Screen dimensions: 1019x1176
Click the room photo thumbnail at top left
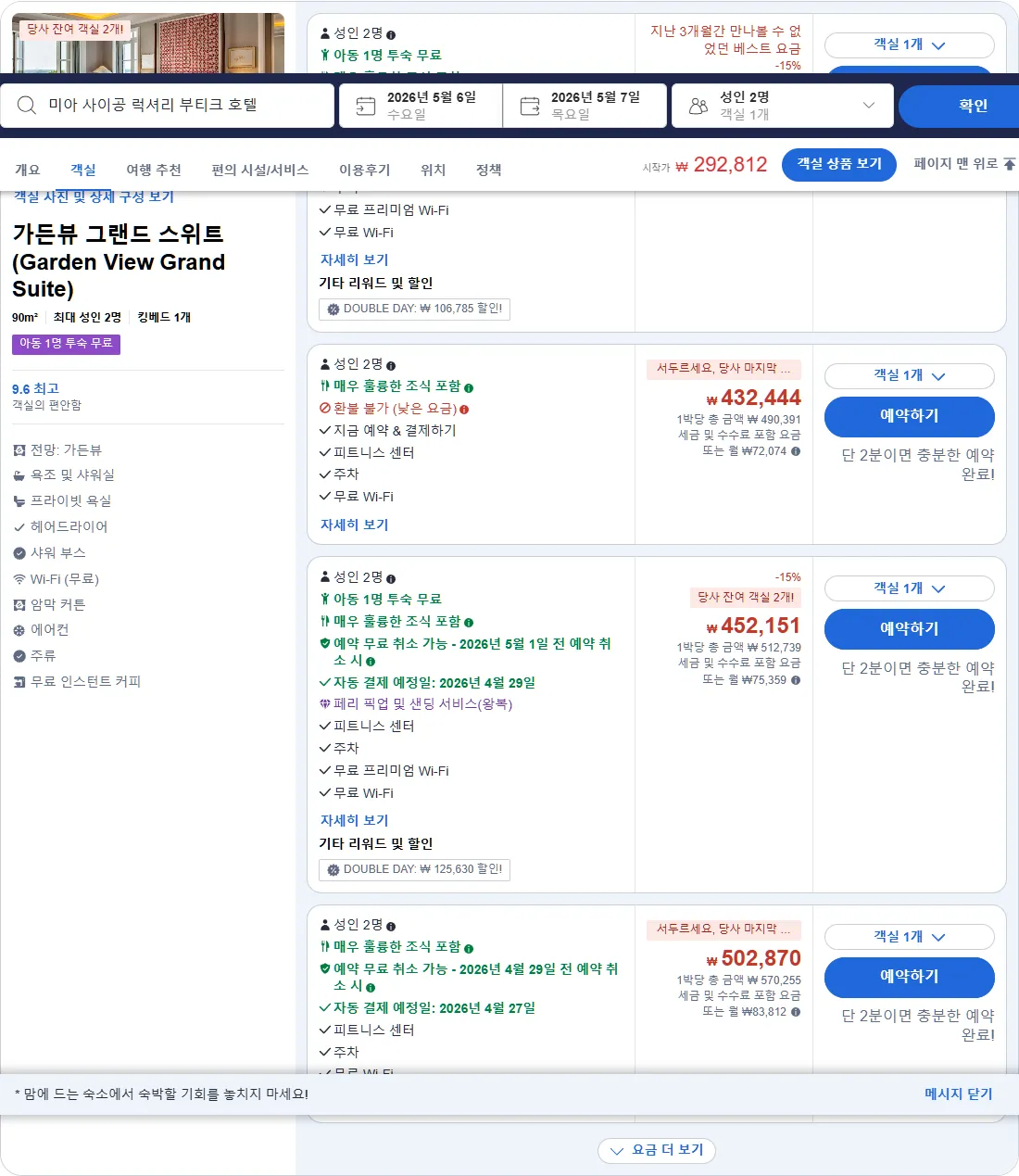148,44
